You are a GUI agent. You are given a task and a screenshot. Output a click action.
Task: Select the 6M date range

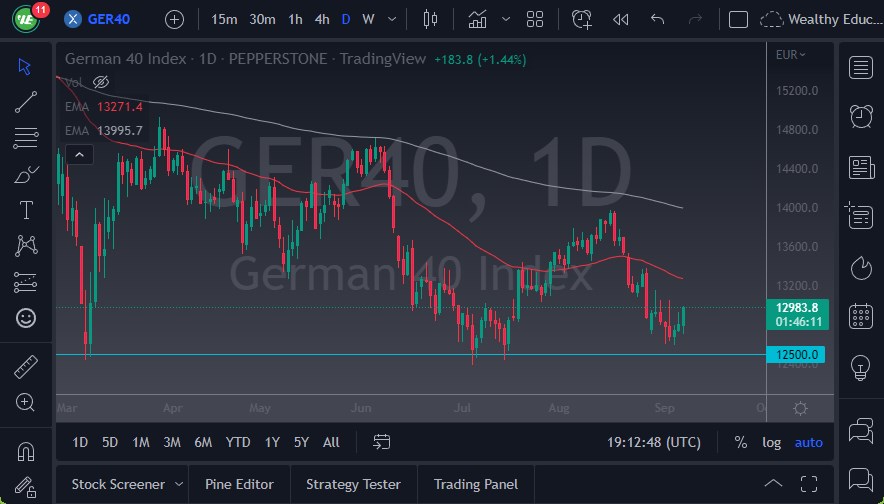tap(203, 442)
